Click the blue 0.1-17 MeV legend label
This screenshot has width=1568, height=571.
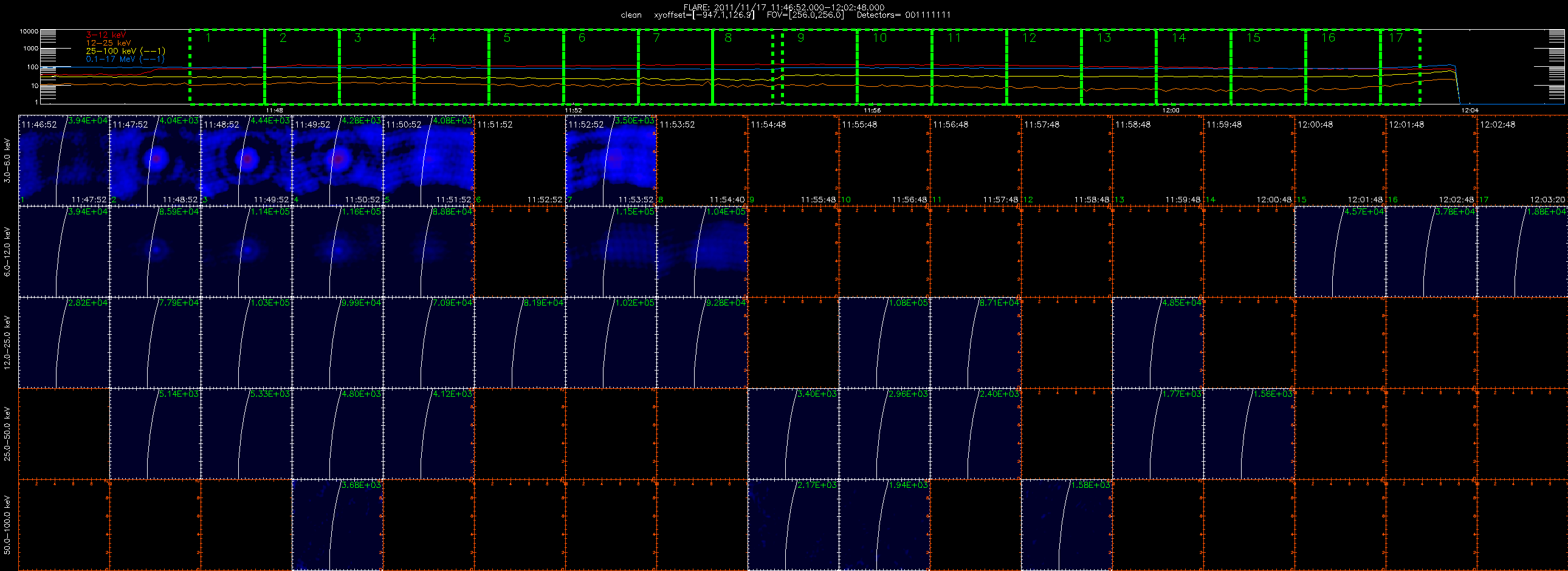coord(125,59)
